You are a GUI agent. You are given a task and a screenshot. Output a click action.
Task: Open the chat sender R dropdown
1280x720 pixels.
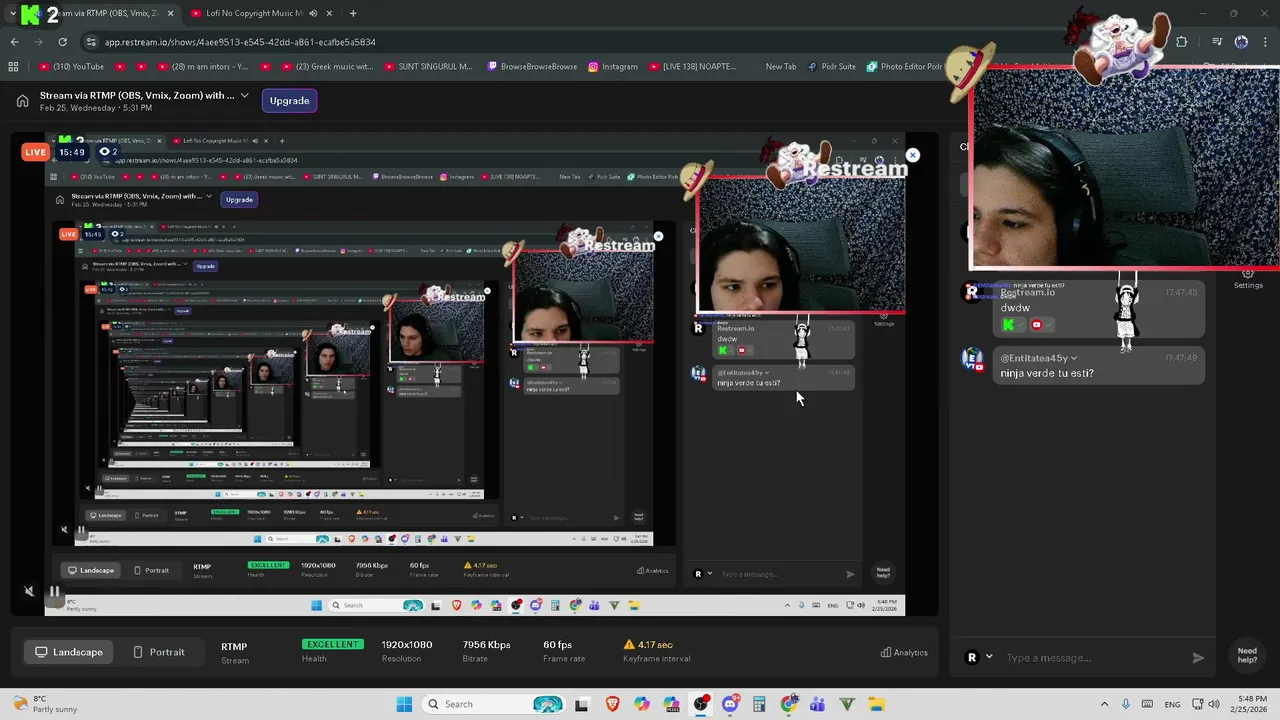tap(979, 657)
